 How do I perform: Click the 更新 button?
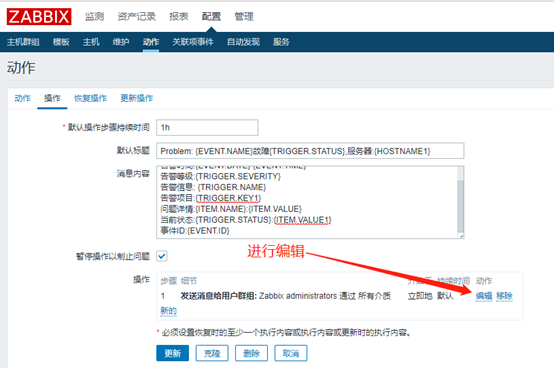(172, 353)
